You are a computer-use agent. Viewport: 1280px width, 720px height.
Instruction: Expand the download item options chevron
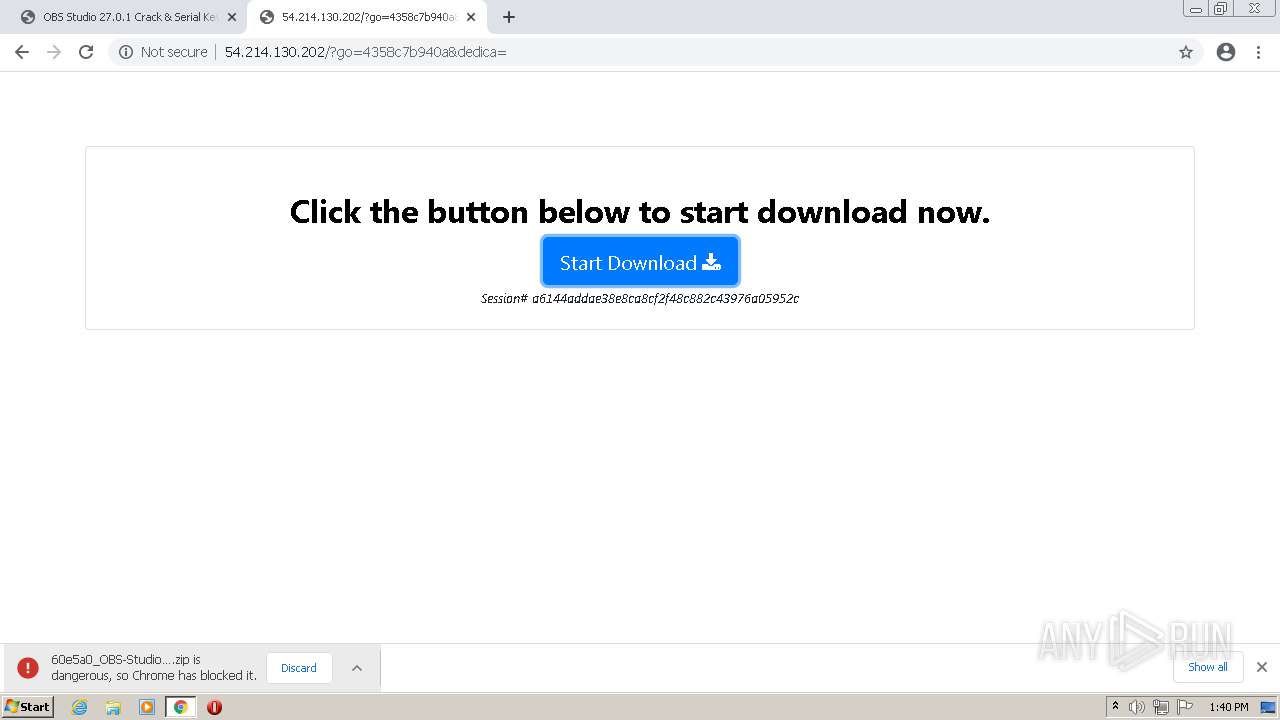pos(357,668)
